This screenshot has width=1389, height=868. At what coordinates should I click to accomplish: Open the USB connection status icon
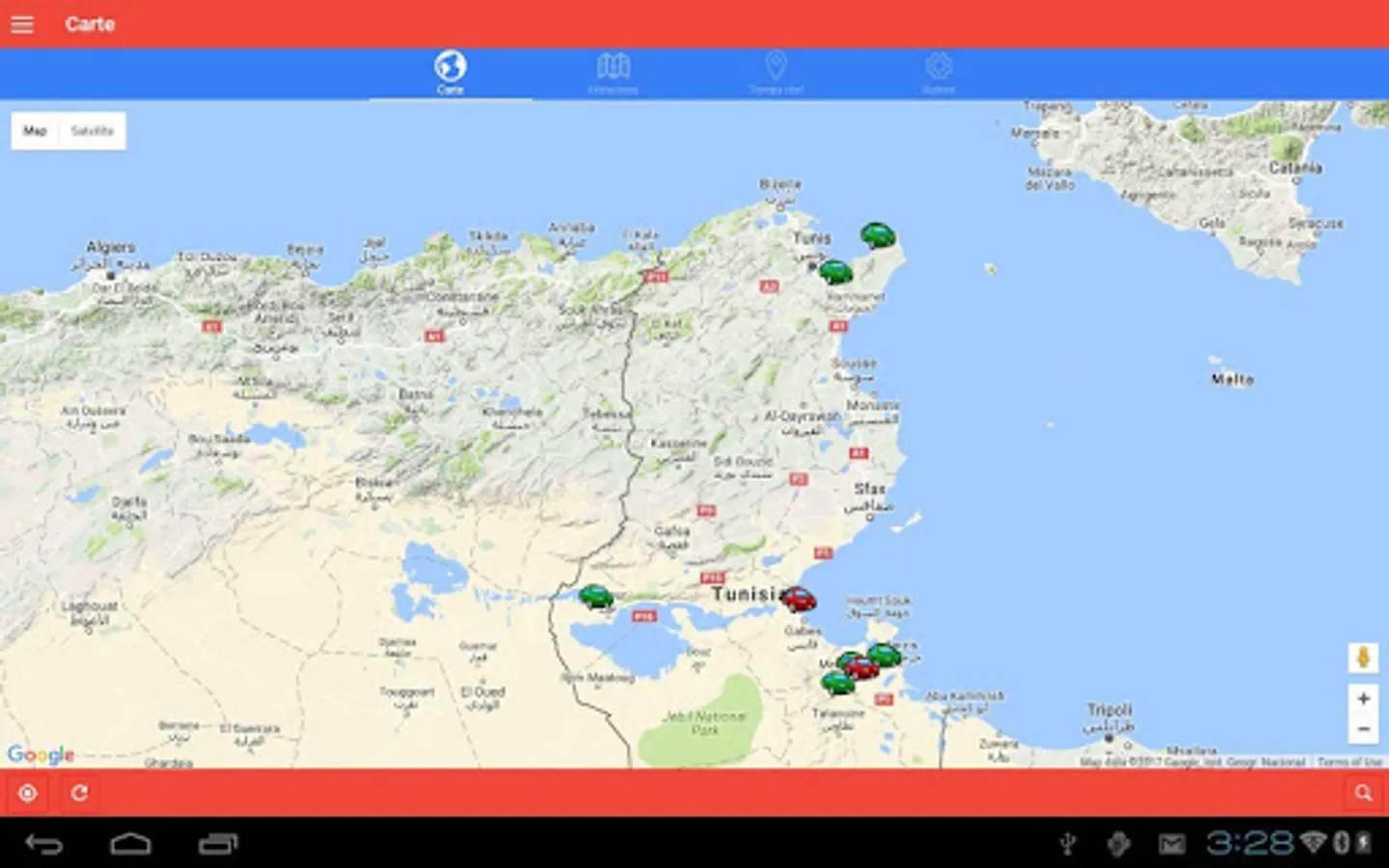click(1067, 845)
